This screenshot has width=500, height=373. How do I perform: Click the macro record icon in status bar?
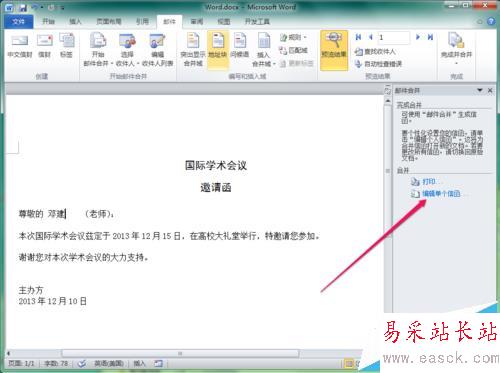click(158, 363)
